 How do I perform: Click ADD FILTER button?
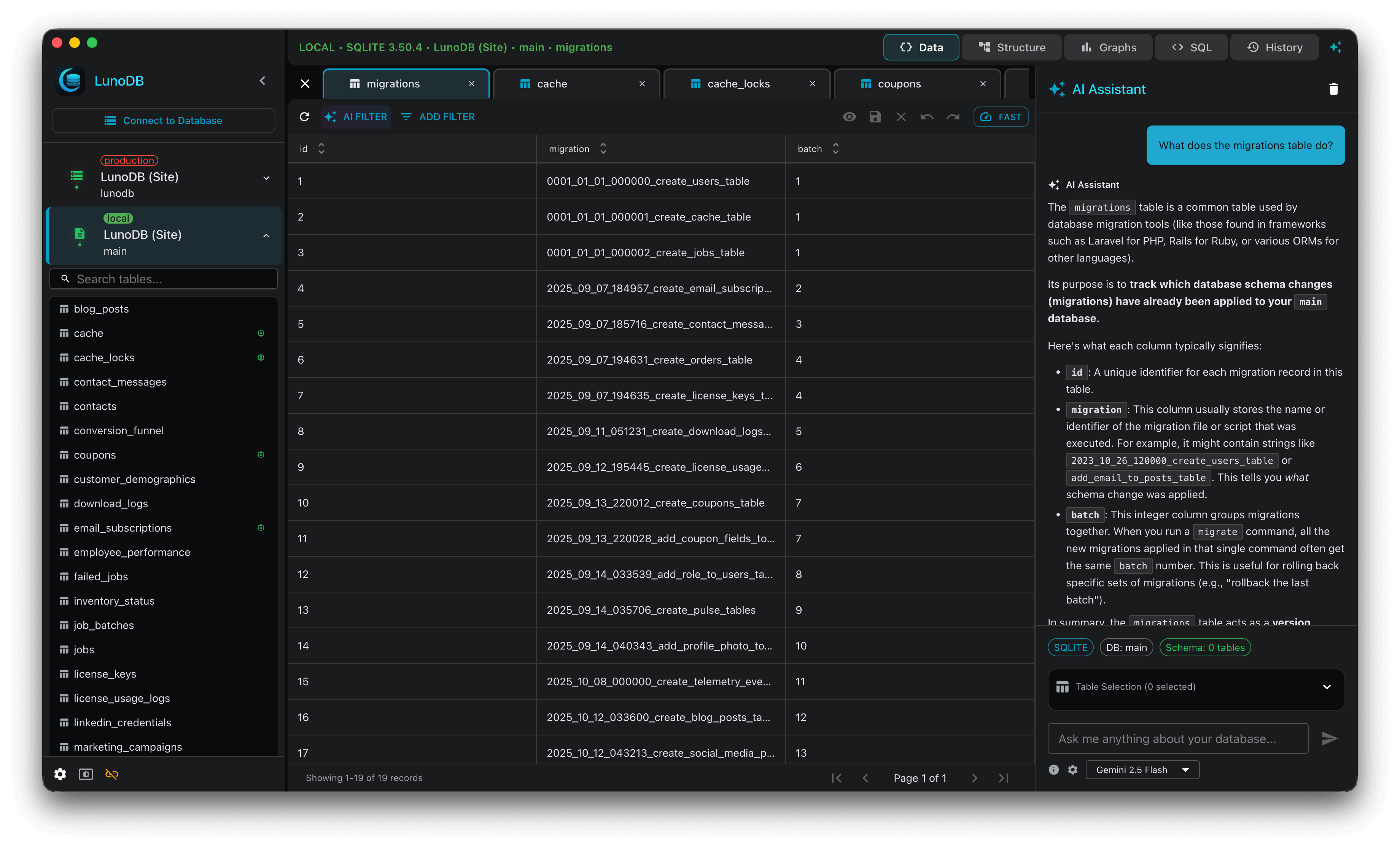(x=438, y=116)
